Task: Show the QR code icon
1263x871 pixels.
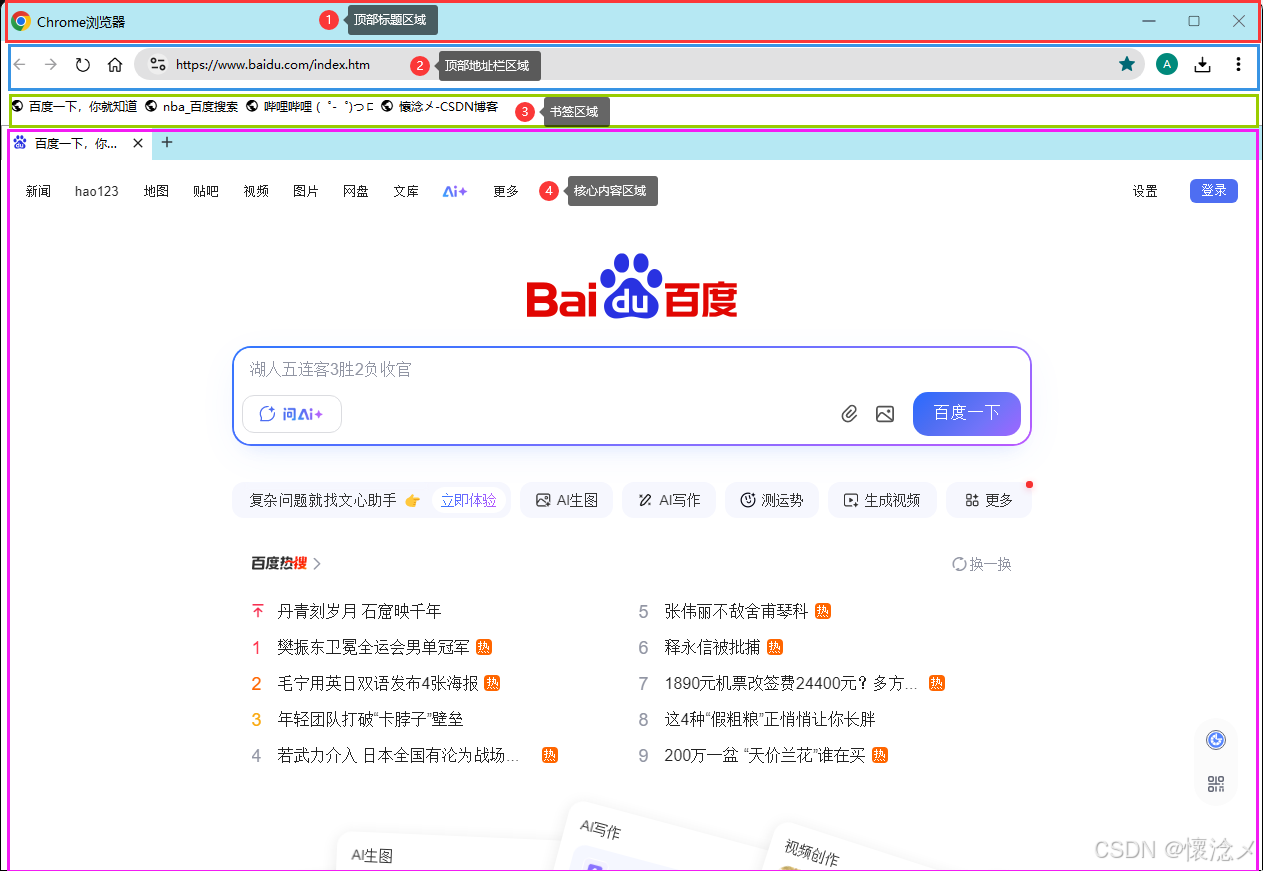Action: point(1216,784)
